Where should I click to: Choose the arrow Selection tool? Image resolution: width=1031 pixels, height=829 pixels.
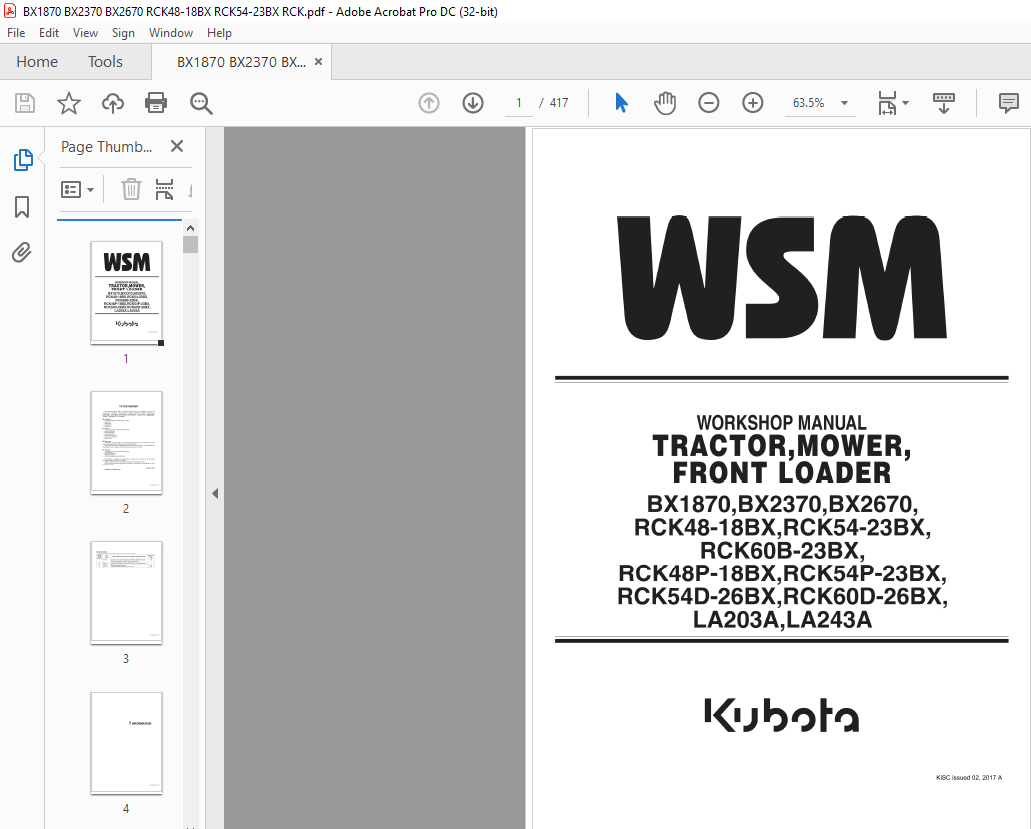pyautogui.click(x=621, y=103)
